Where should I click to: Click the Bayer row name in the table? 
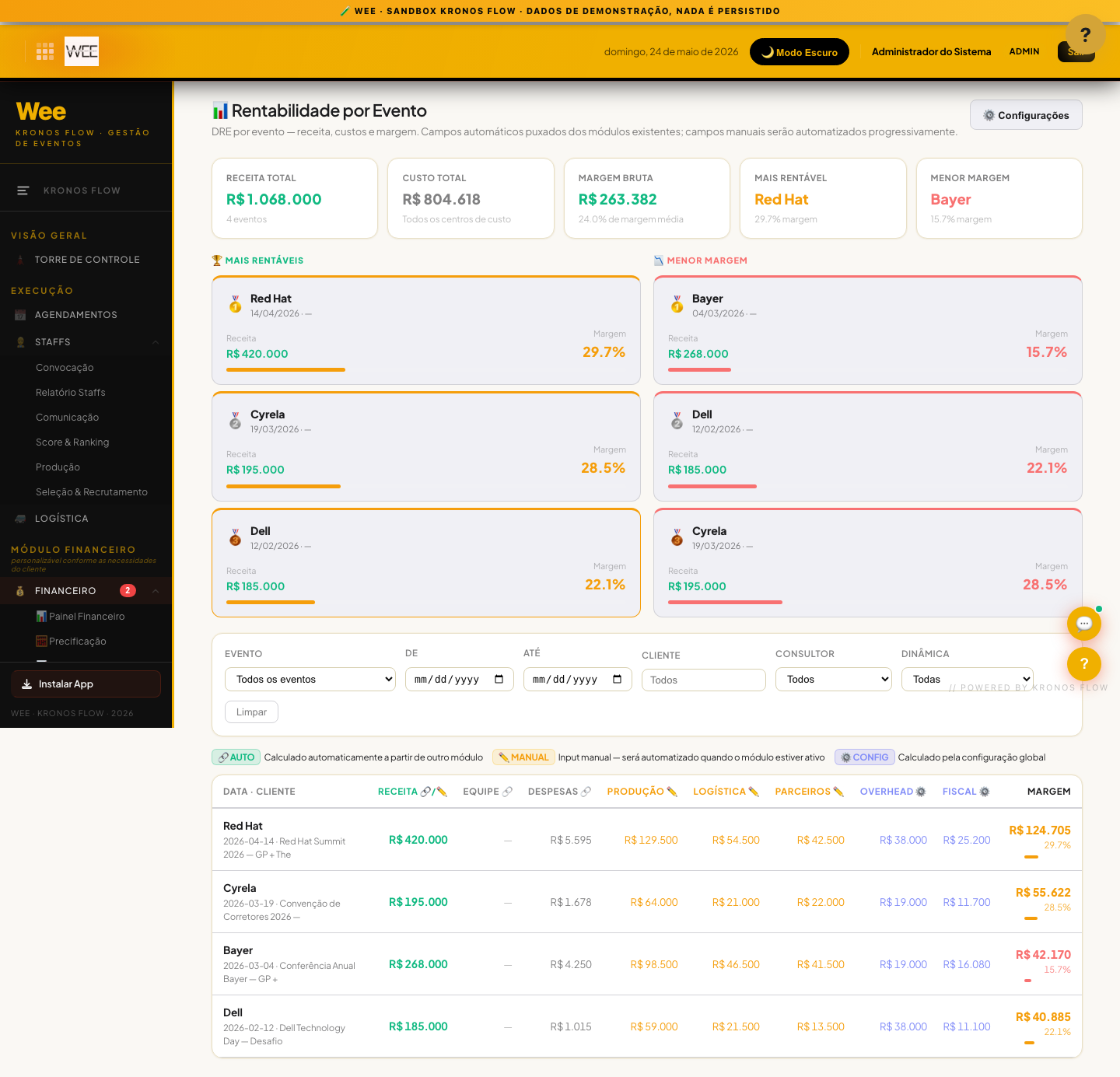(x=238, y=950)
